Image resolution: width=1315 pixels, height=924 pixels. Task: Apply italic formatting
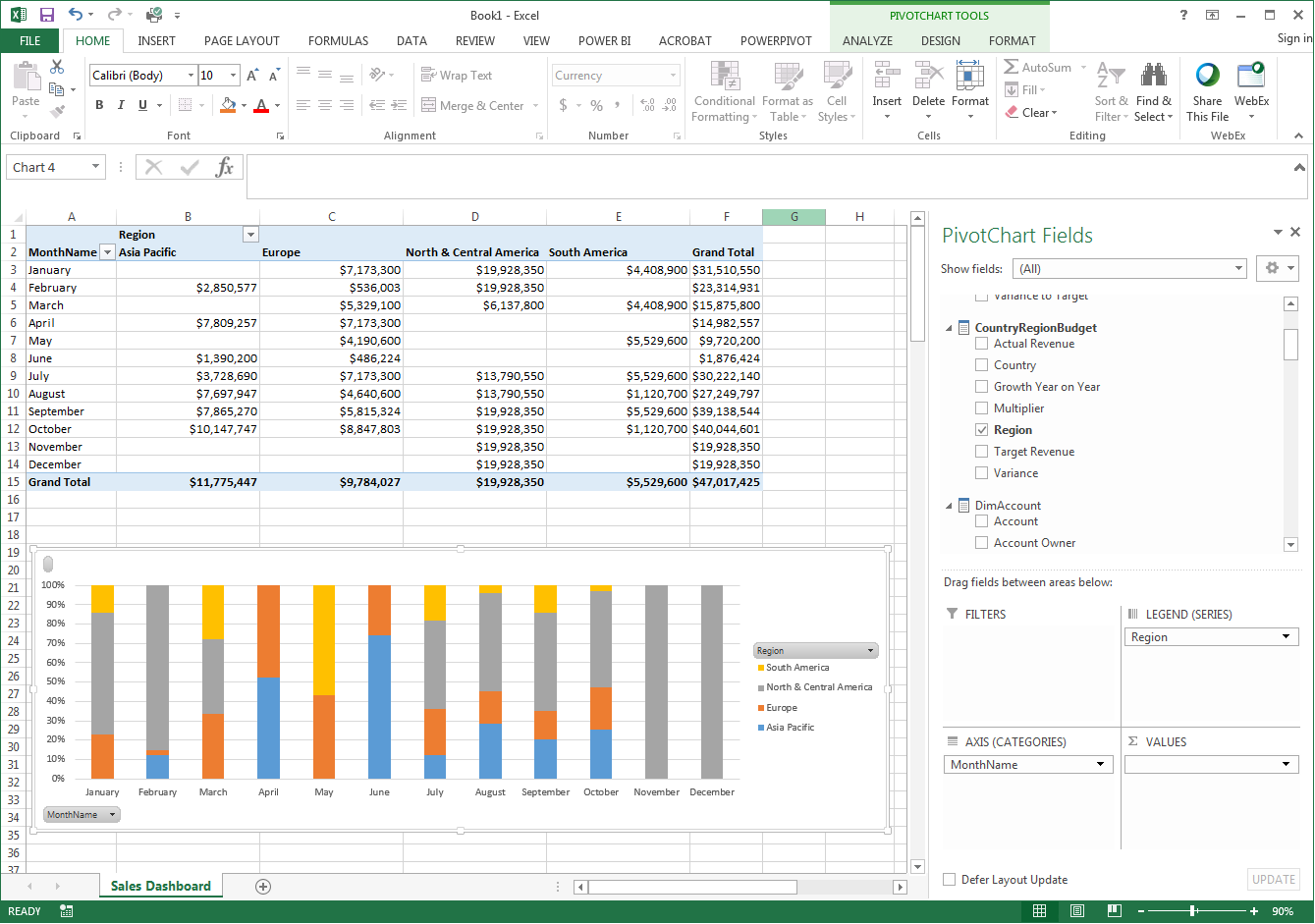pyautogui.click(x=119, y=105)
